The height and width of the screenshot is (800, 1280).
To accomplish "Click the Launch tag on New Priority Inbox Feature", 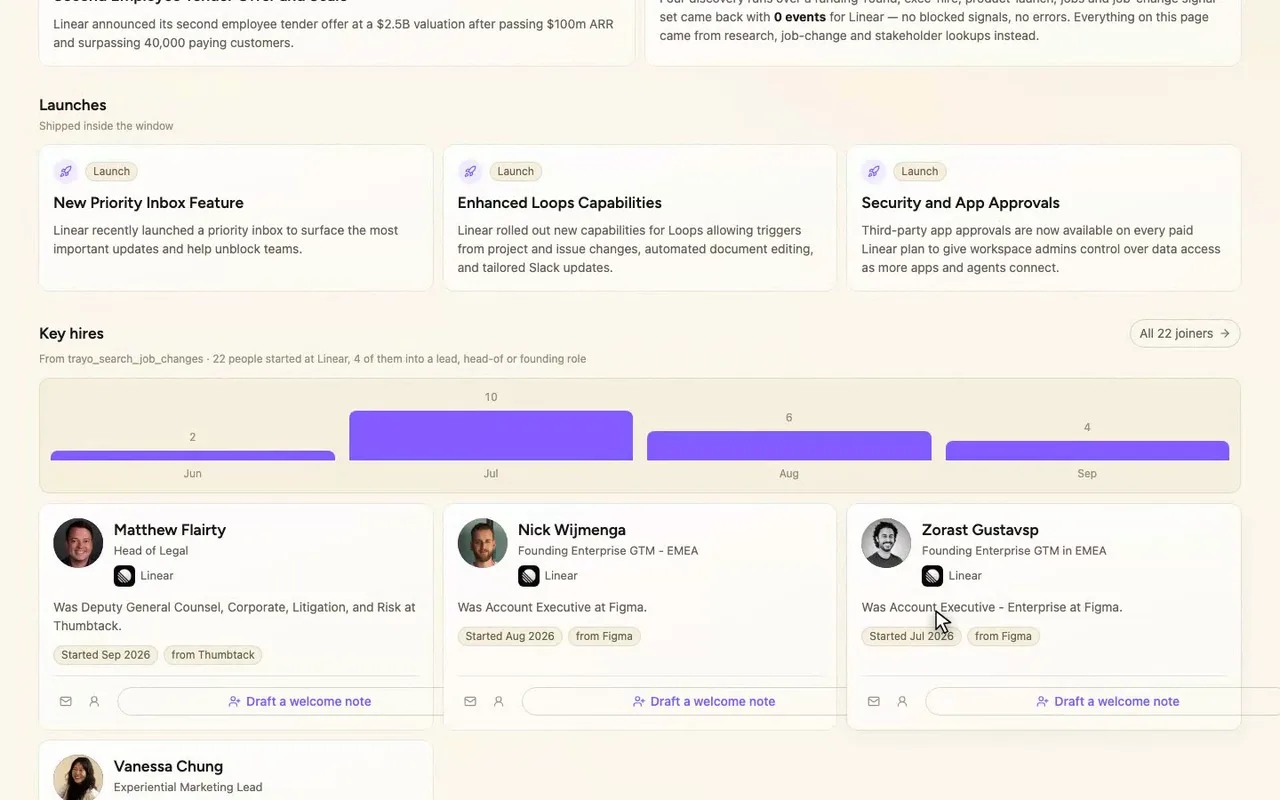I will pos(111,171).
